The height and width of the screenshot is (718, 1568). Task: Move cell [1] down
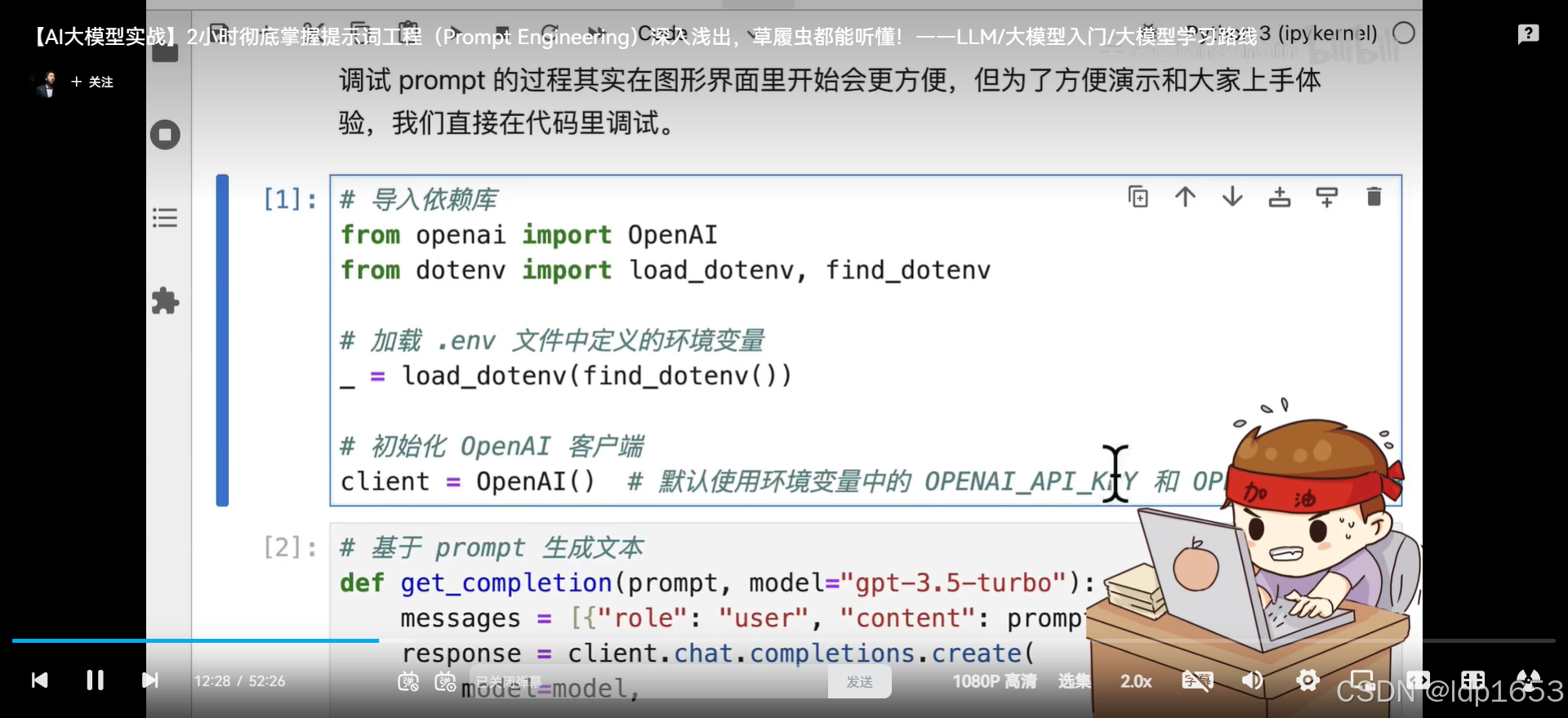coord(1232,197)
